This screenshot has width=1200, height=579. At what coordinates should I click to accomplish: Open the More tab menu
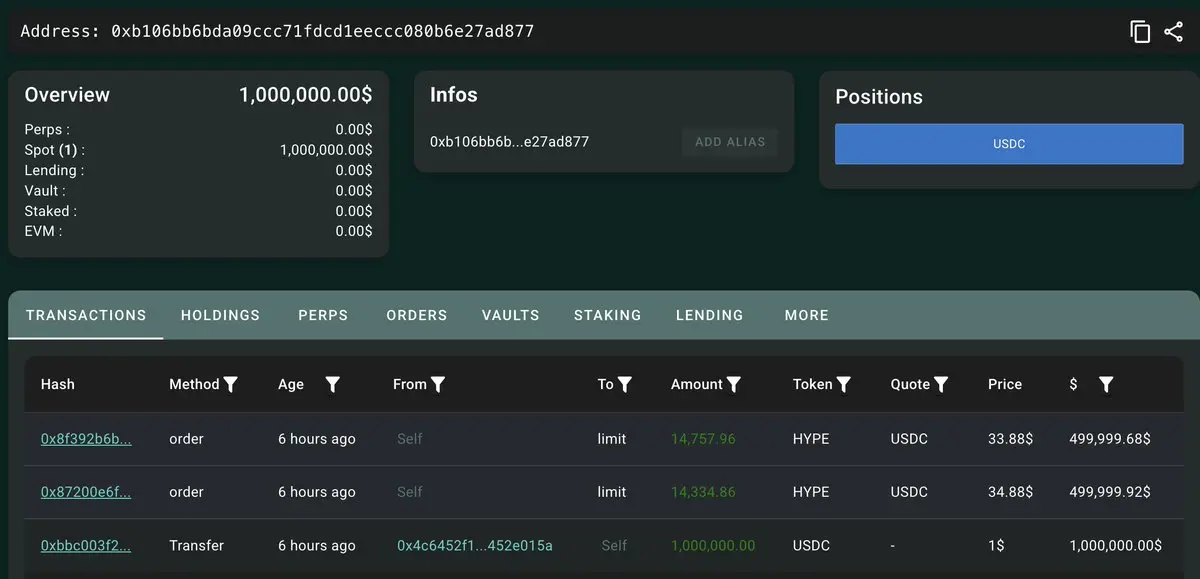point(807,315)
